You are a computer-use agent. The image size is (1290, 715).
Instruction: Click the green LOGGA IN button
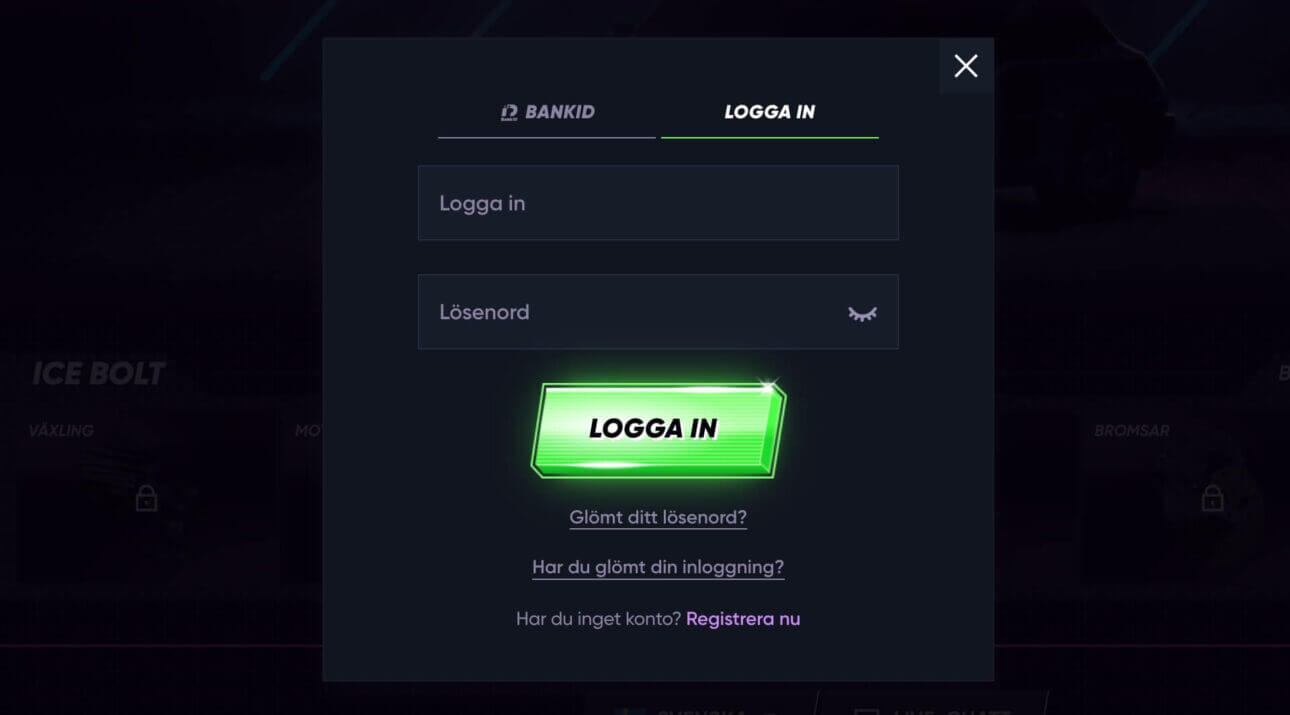(658, 429)
